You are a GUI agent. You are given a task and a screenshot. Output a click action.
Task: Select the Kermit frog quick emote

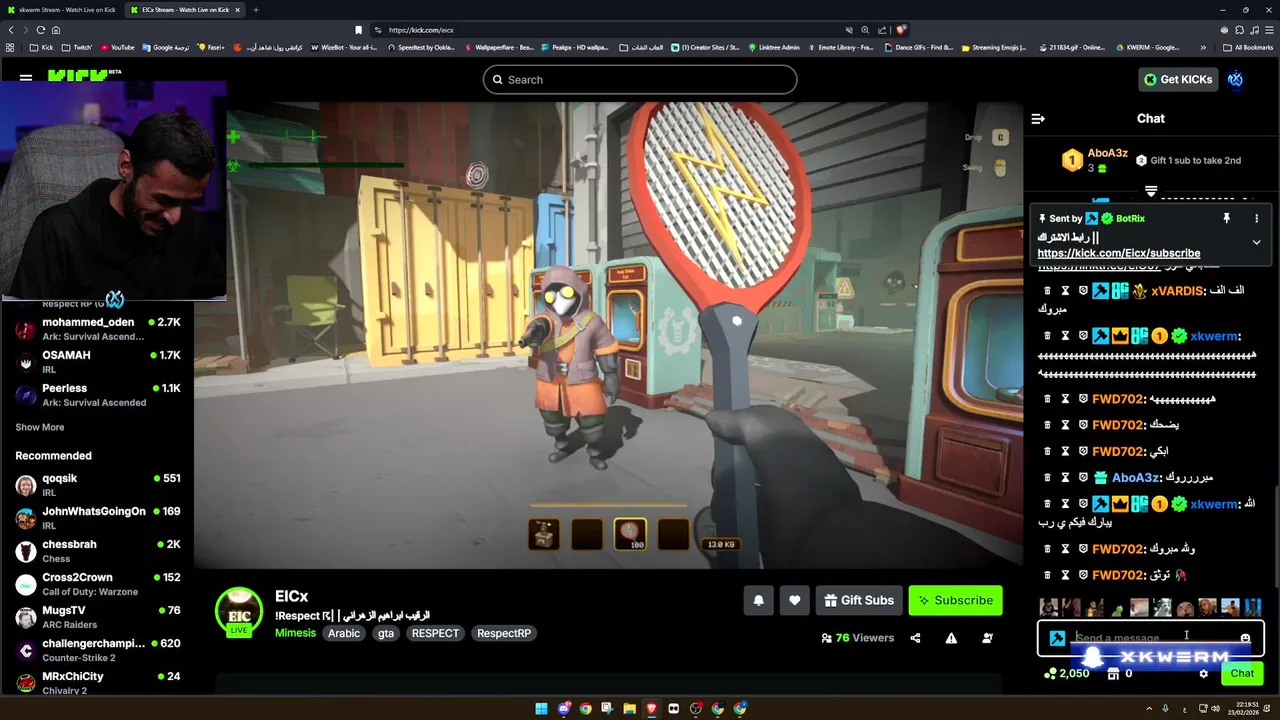tap(1116, 608)
